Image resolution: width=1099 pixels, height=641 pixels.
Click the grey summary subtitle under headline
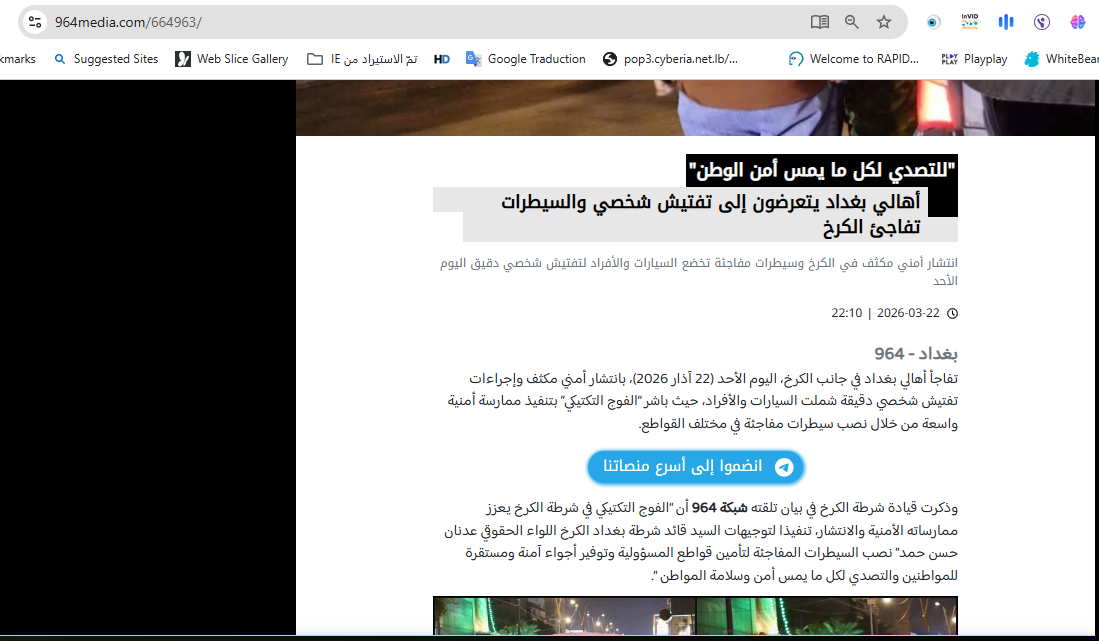(699, 271)
